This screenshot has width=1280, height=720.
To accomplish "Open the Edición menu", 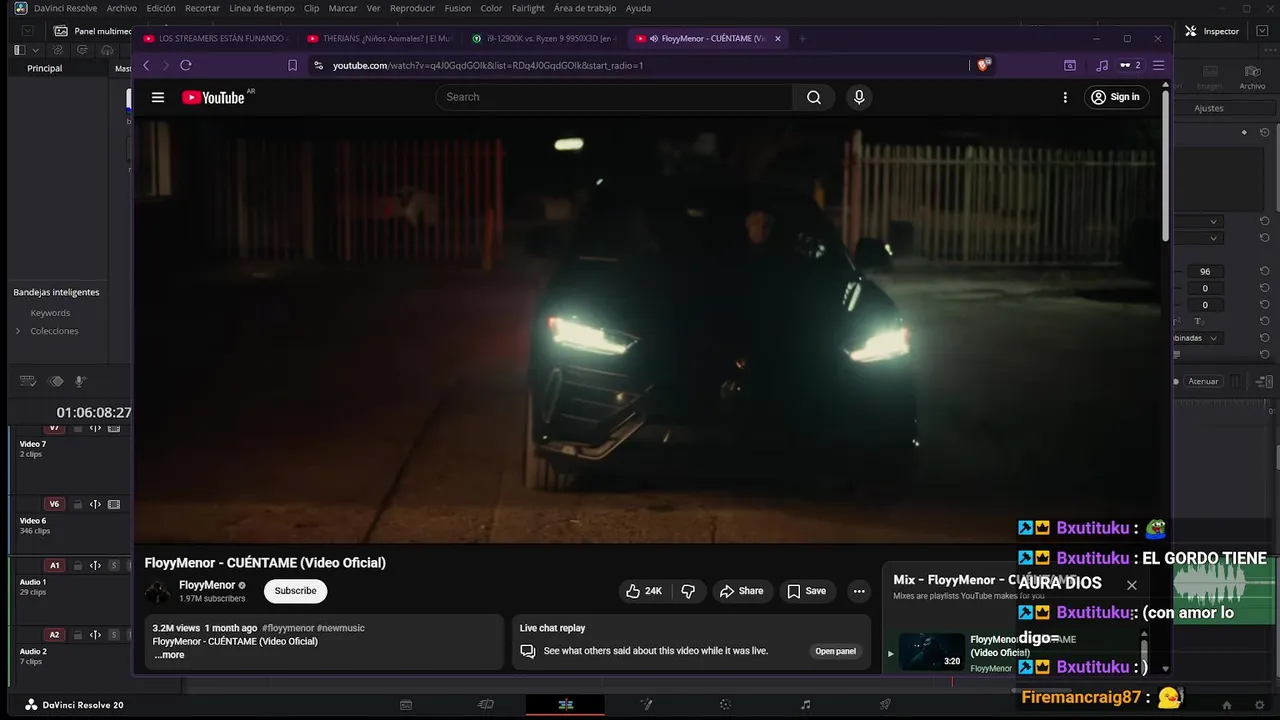I will coord(161,8).
